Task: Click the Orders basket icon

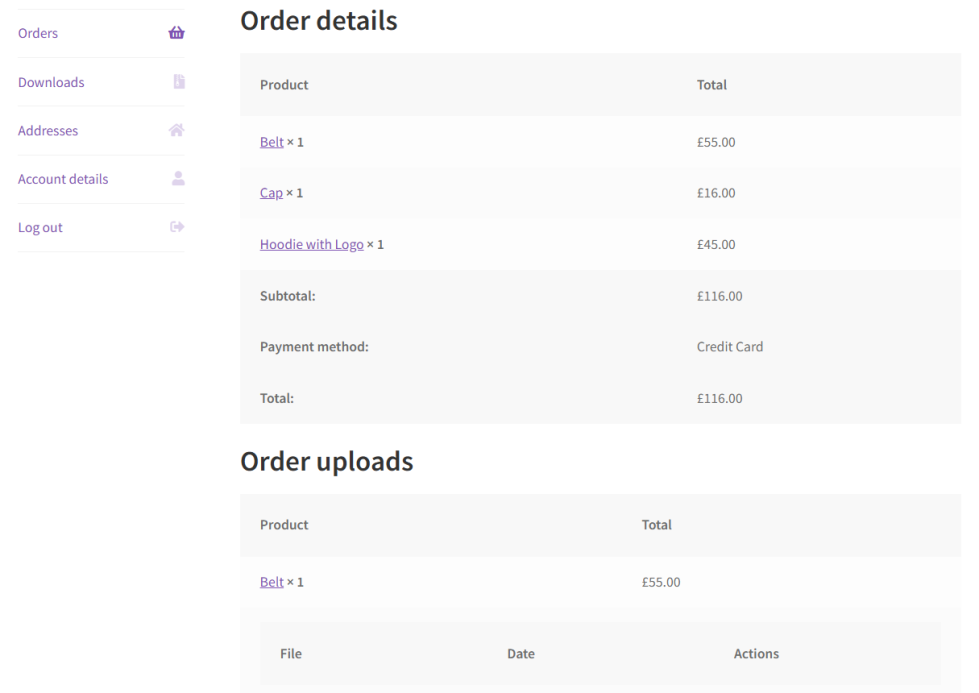Action: [177, 33]
